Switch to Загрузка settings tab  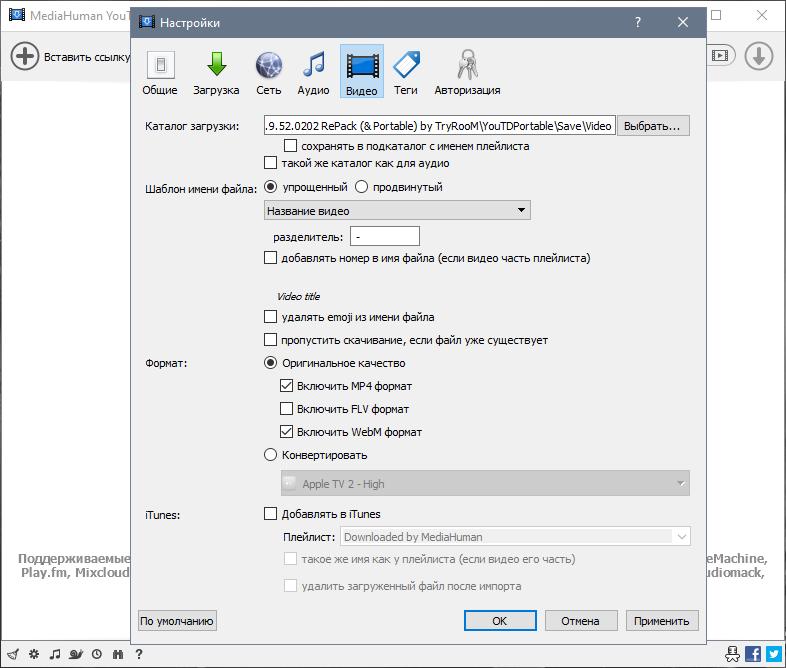tap(216, 72)
